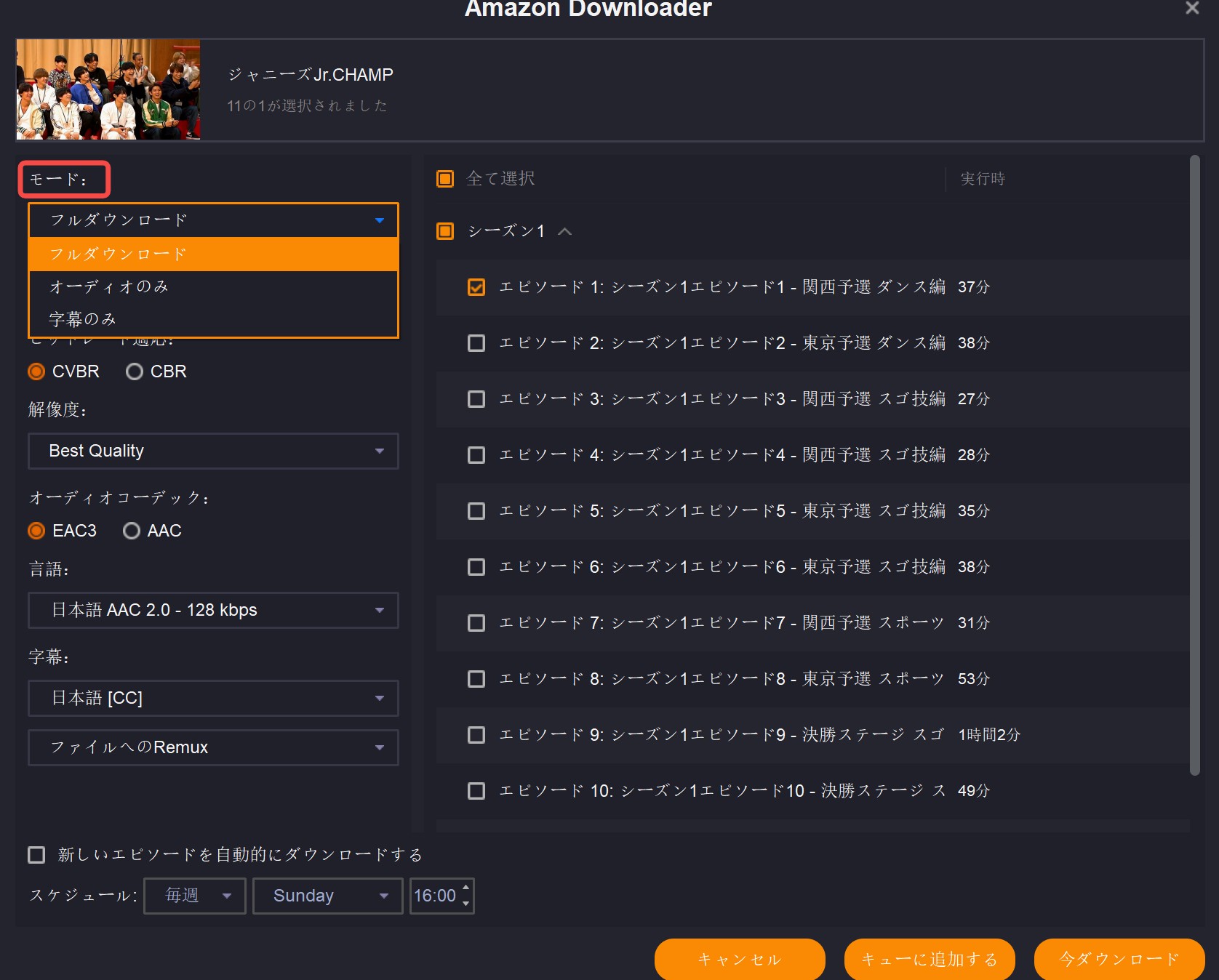
Task: Check エピソード 9 決勝ステージ checkbox
Action: (476, 735)
